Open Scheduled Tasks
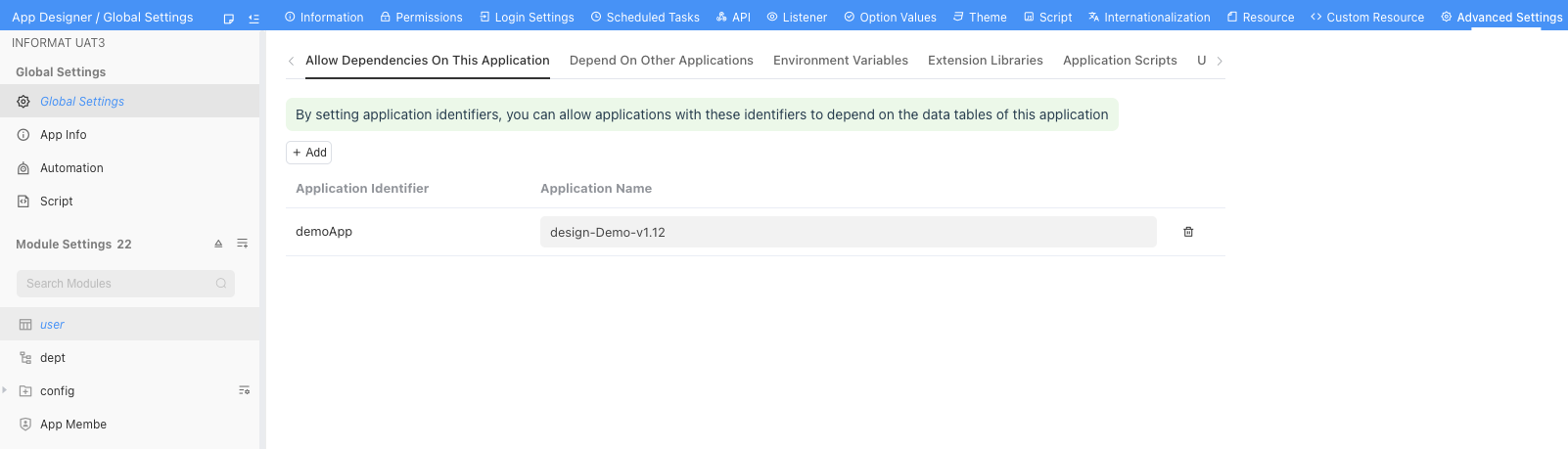The width and height of the screenshot is (1568, 449). click(645, 17)
